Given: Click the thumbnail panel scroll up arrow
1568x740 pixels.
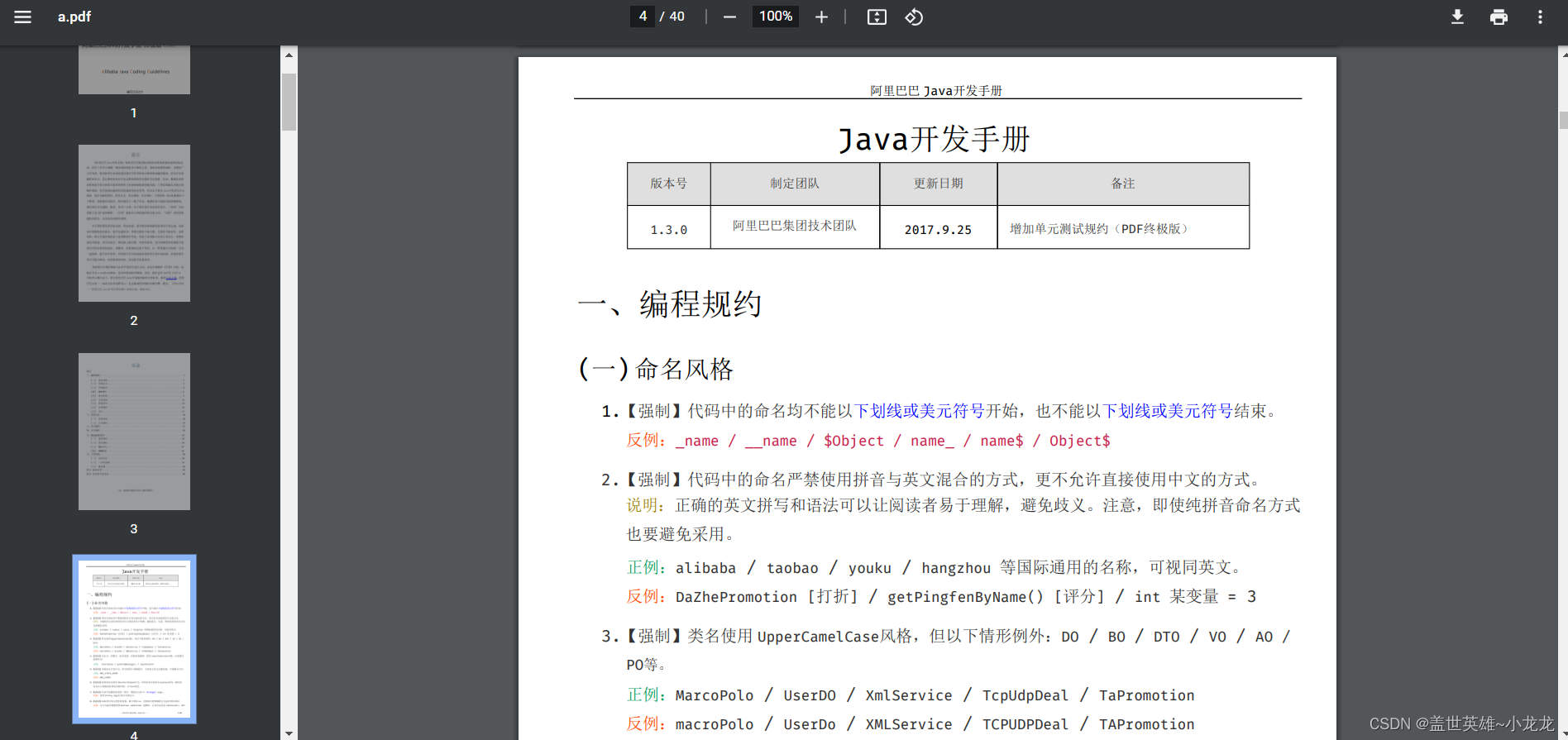Looking at the screenshot, I should tap(289, 55).
